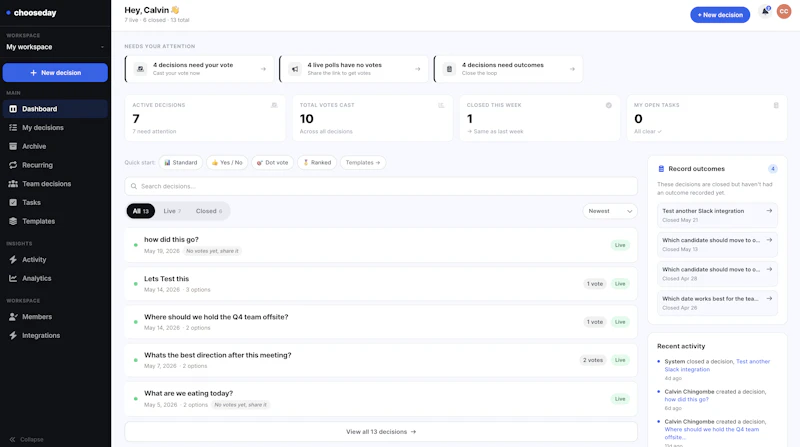Open What are we eating today? decision

tap(381, 399)
